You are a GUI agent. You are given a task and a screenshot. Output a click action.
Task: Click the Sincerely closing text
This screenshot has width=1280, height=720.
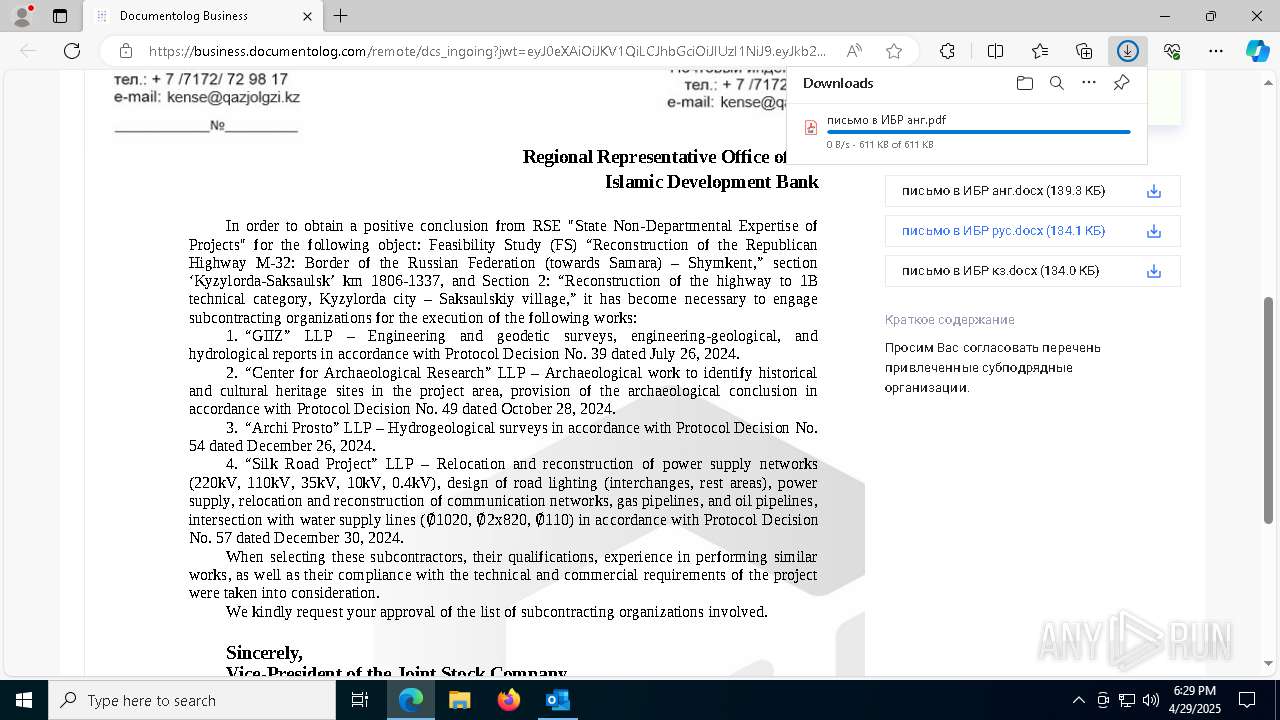[264, 653]
